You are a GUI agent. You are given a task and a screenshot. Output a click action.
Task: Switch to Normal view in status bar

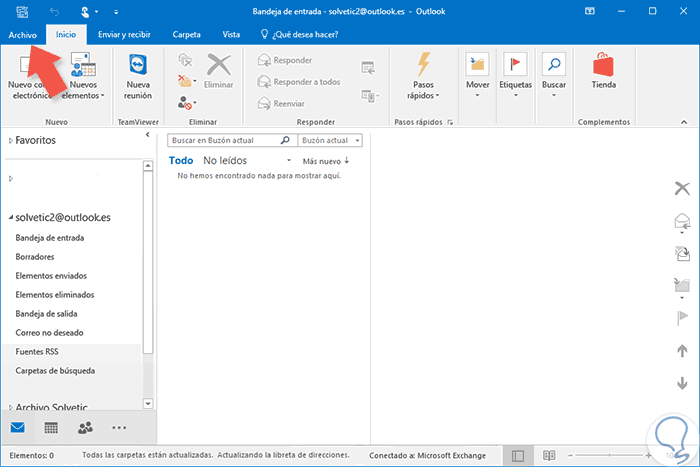click(518, 456)
